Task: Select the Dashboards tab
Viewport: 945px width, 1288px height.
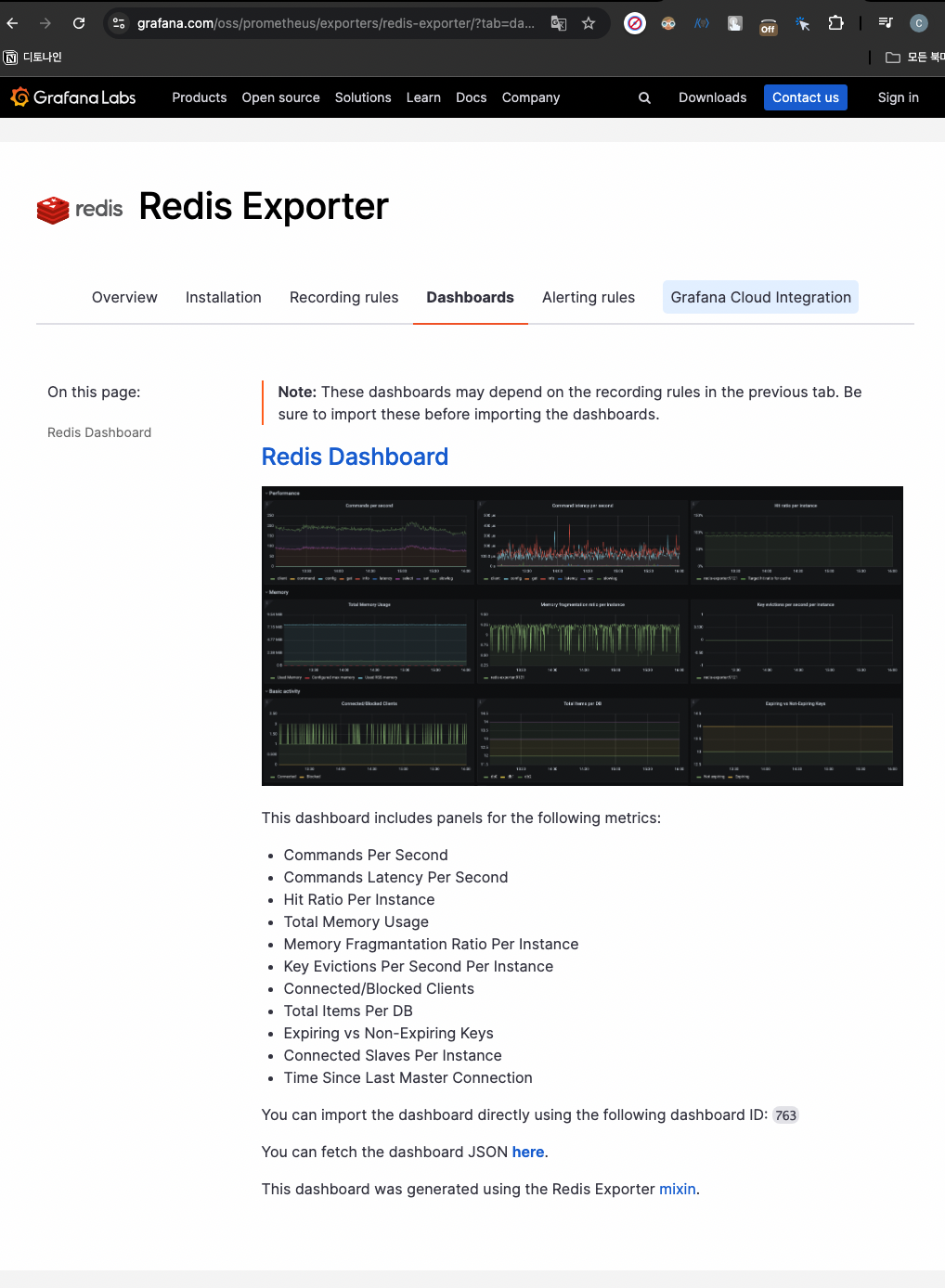Action: pos(471,297)
